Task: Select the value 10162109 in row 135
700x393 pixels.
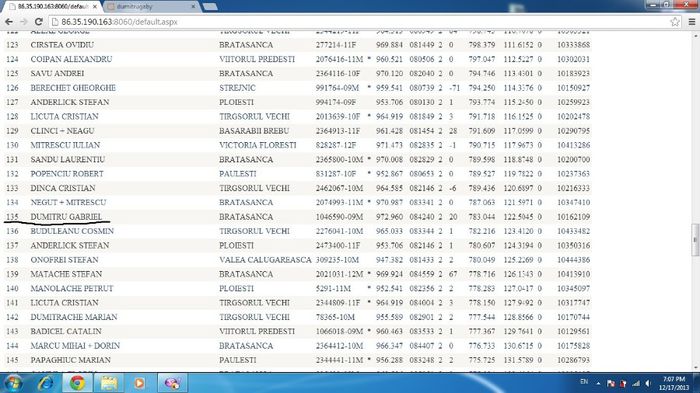Action: coord(573,217)
